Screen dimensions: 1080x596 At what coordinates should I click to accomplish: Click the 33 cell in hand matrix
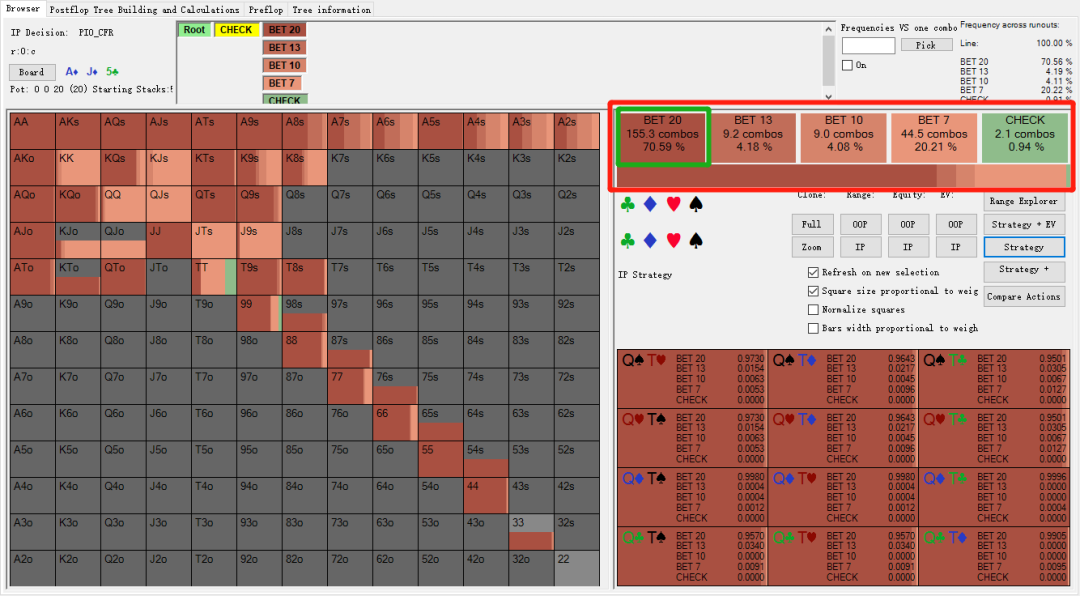click(532, 532)
